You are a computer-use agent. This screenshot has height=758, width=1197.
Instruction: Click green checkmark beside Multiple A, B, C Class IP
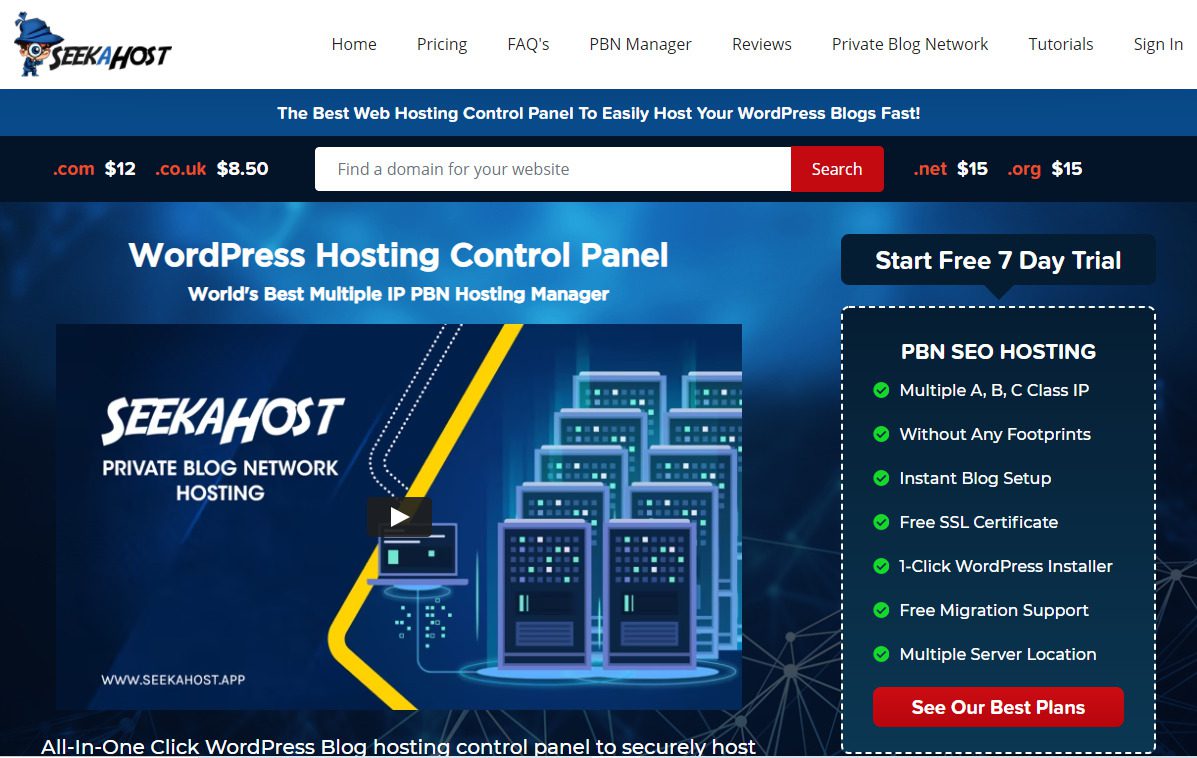click(x=881, y=390)
